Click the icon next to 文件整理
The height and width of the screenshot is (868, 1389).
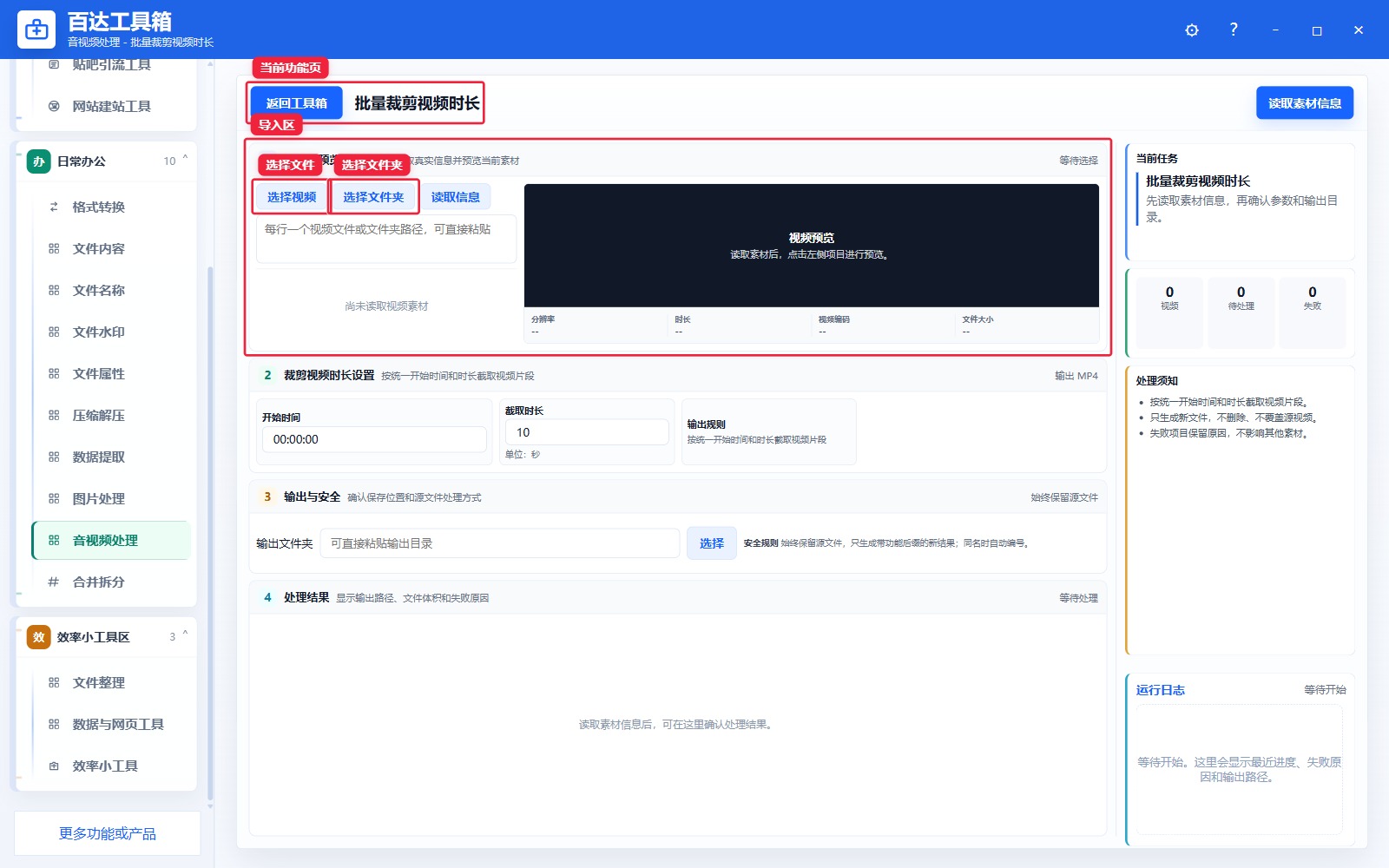coord(54,682)
